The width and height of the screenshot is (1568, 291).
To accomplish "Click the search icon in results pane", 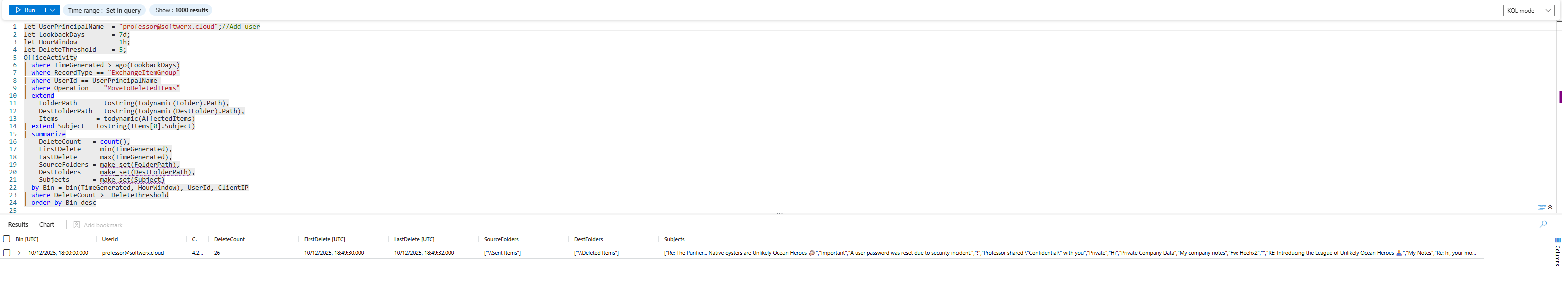I will (x=1543, y=224).
